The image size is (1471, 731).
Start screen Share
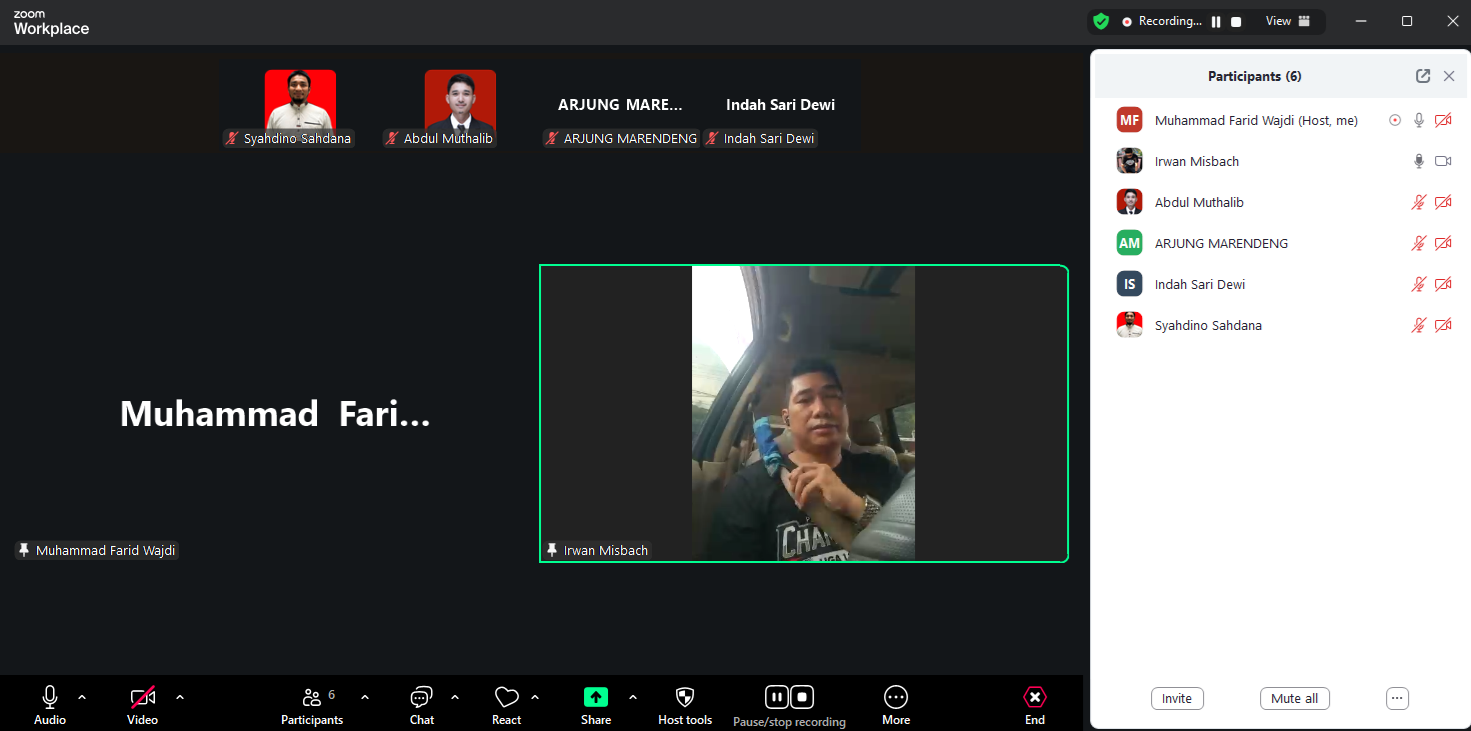[x=596, y=704]
